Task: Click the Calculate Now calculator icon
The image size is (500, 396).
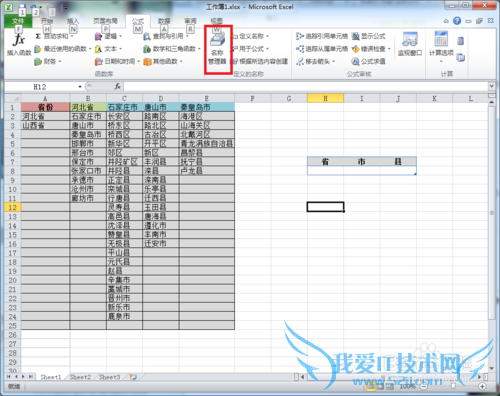Action: [x=461, y=41]
